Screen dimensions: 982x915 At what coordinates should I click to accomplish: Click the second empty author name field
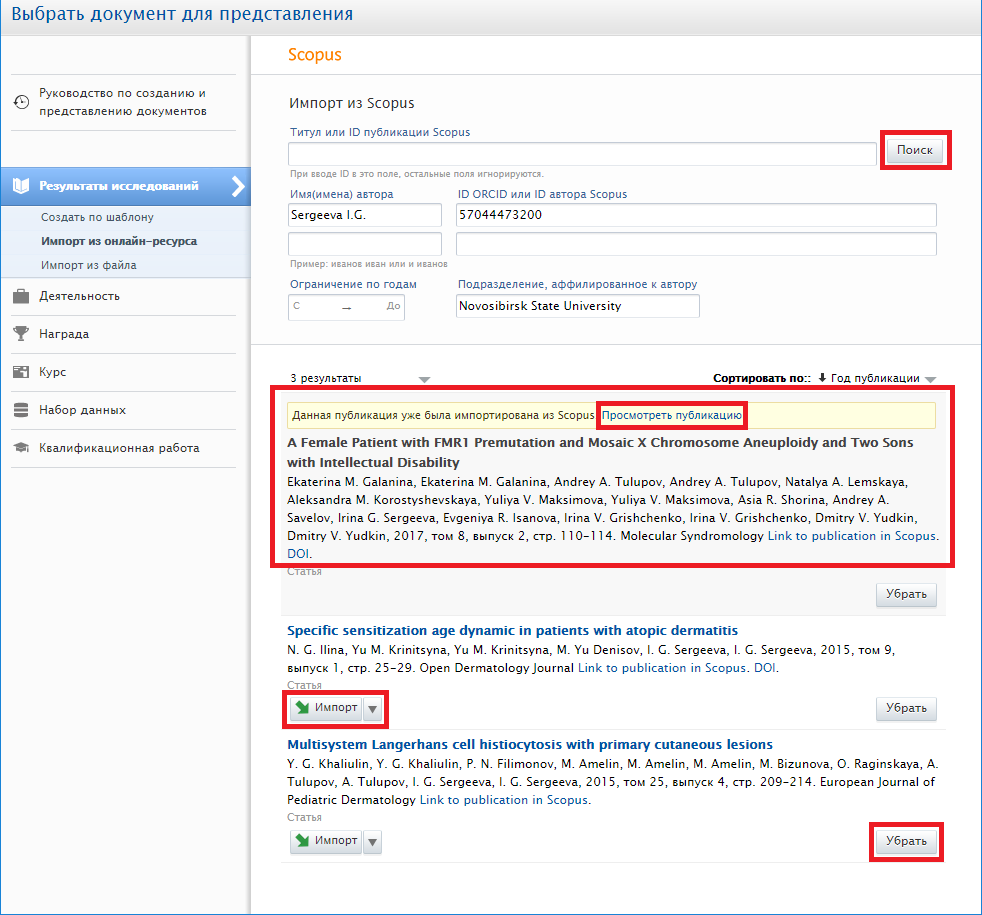coord(364,244)
